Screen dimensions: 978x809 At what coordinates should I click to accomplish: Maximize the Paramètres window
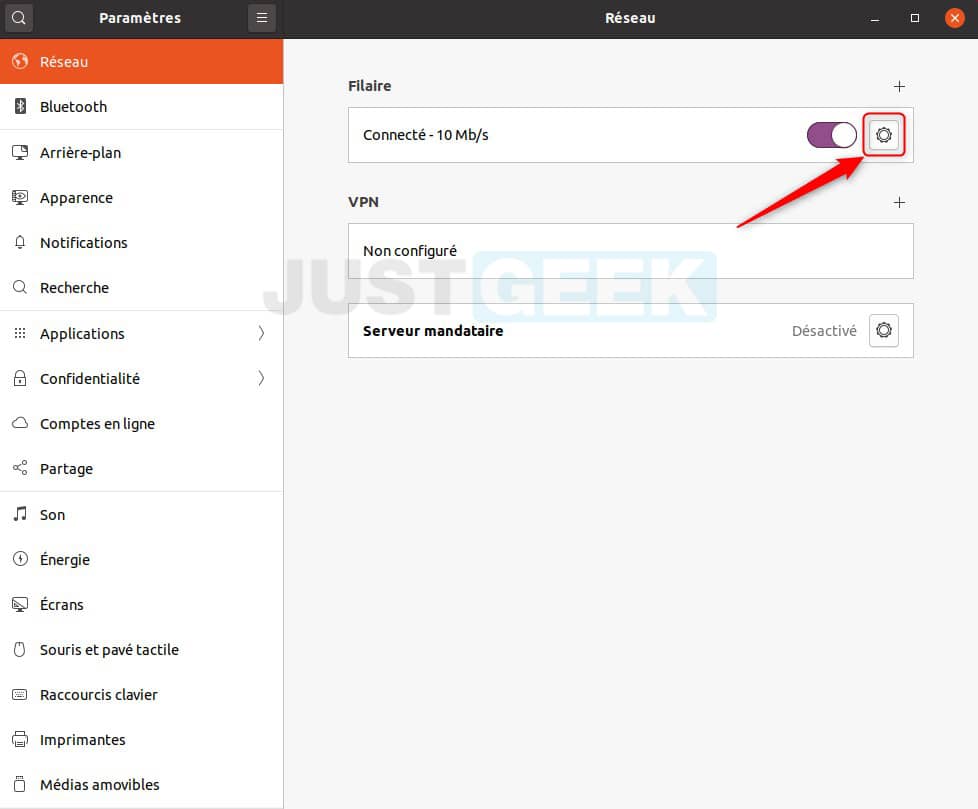(x=914, y=18)
